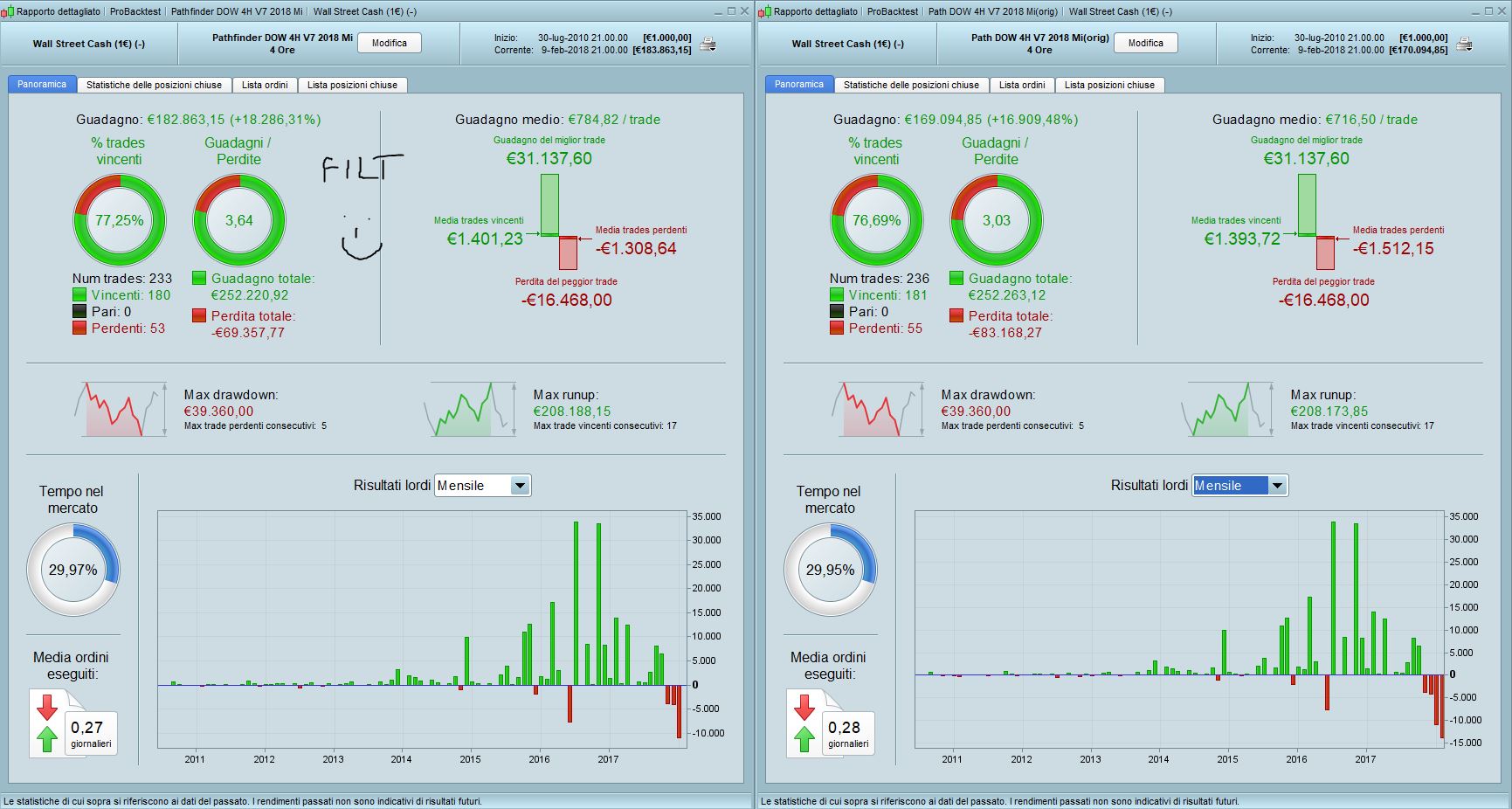Click the printer icon in the right report

tap(1465, 45)
